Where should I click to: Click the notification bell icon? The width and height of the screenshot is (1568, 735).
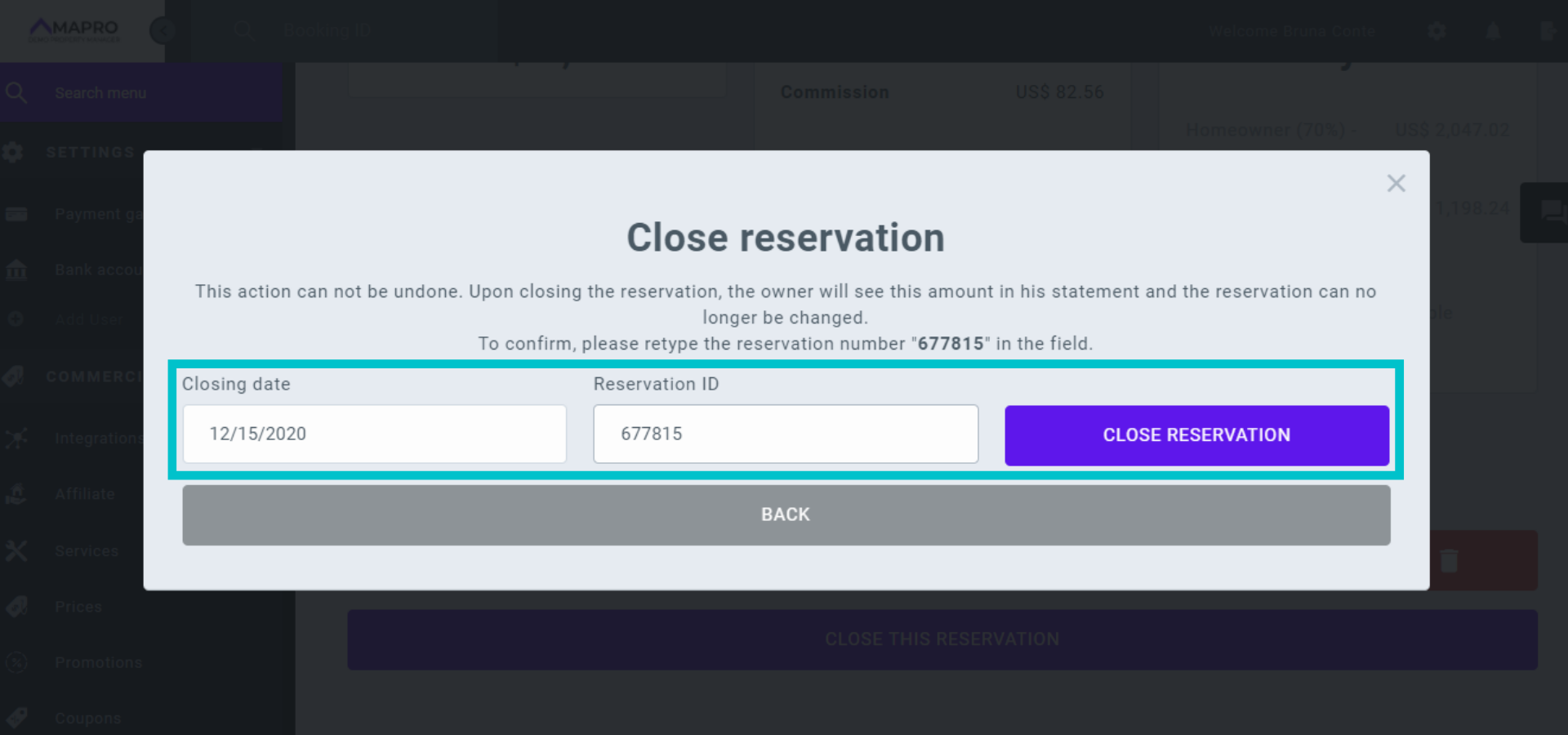click(x=1492, y=31)
